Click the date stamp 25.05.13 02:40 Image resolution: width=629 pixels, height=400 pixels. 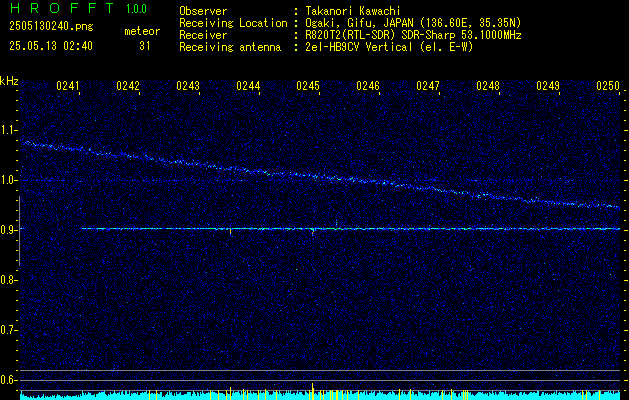pos(51,46)
